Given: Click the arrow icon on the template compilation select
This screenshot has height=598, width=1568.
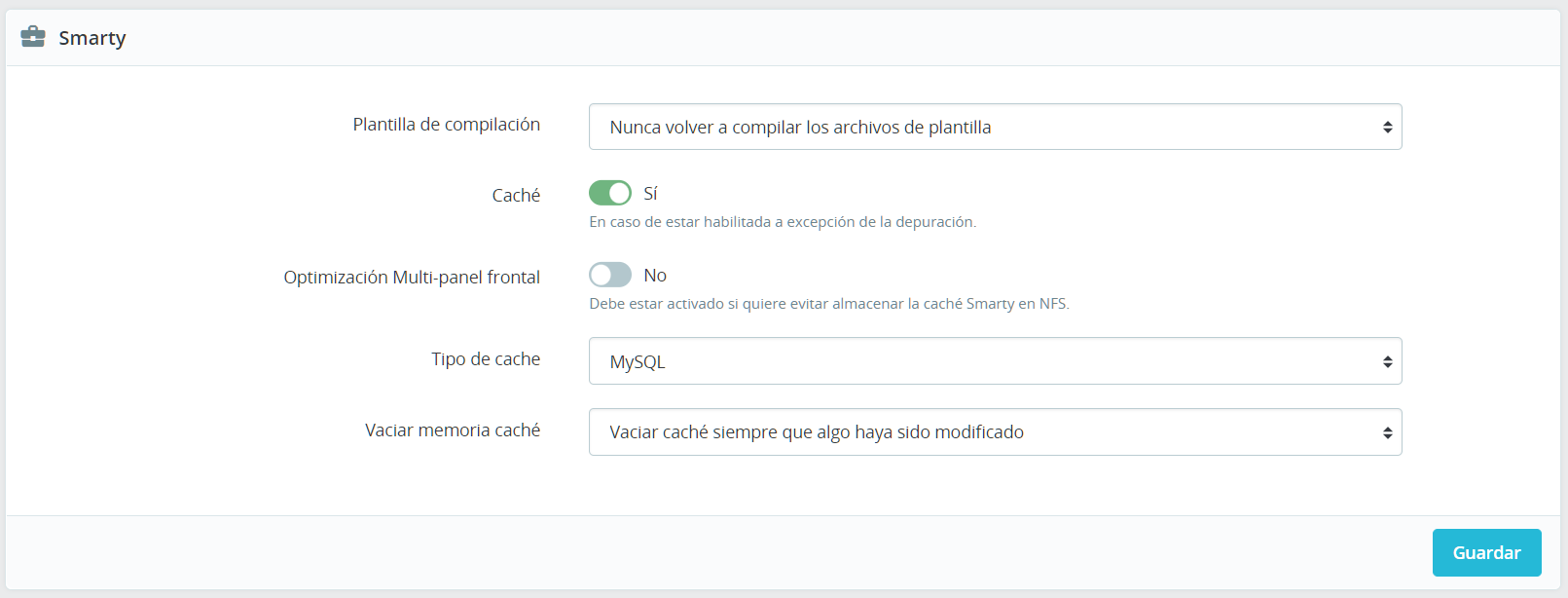Looking at the screenshot, I should point(1387,128).
